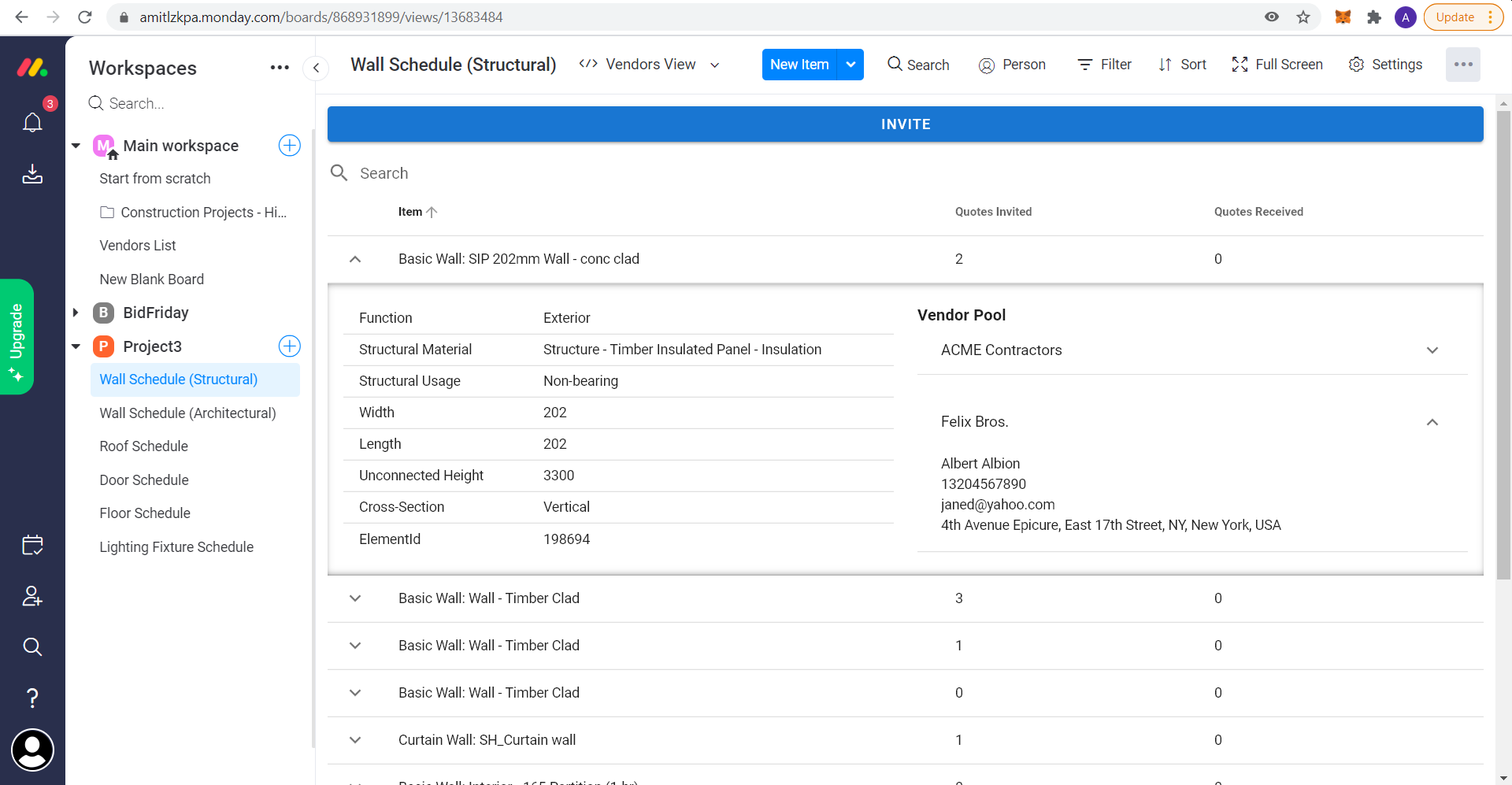Expand the Curtain Wall: SH_Curtain wall row
This screenshot has height=785, width=1512.
355,740
